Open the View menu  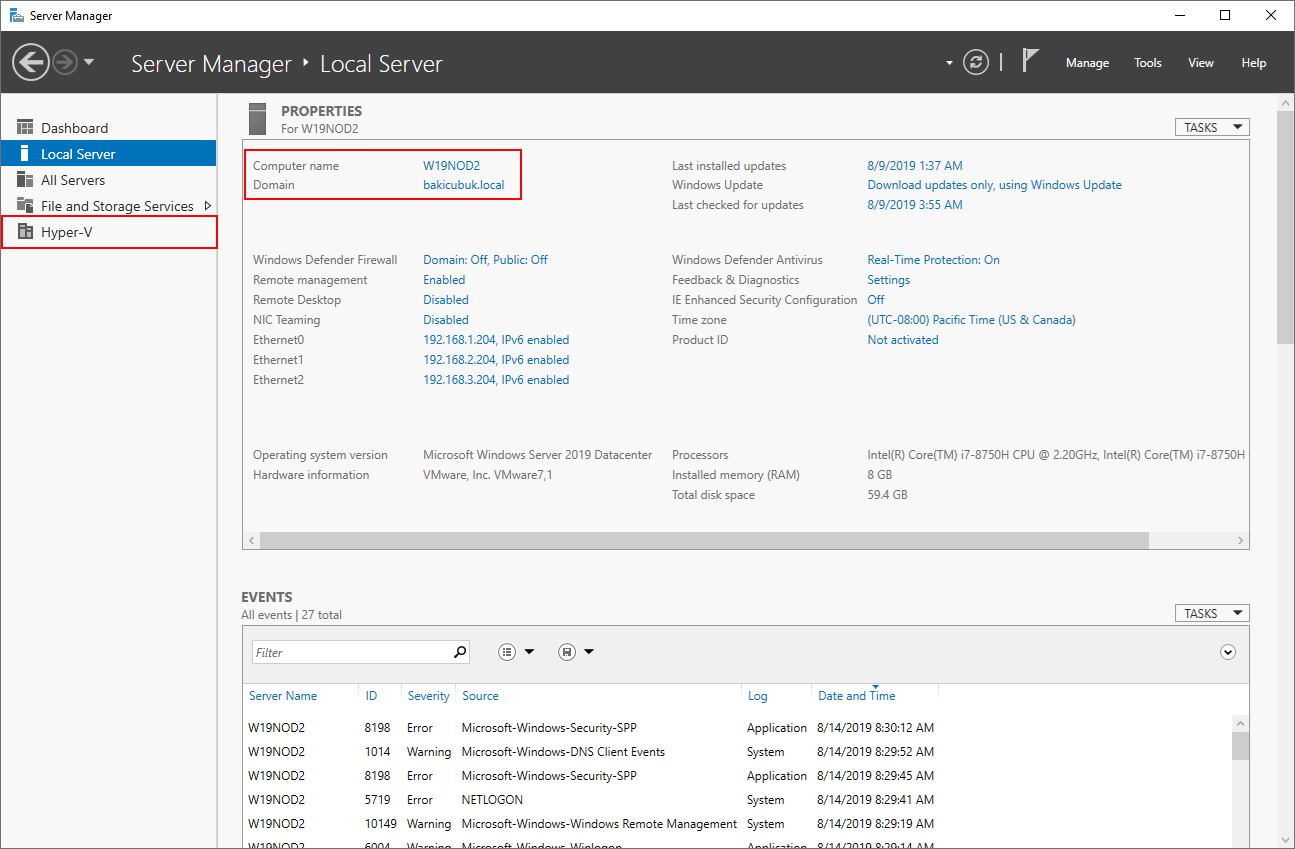click(1201, 62)
